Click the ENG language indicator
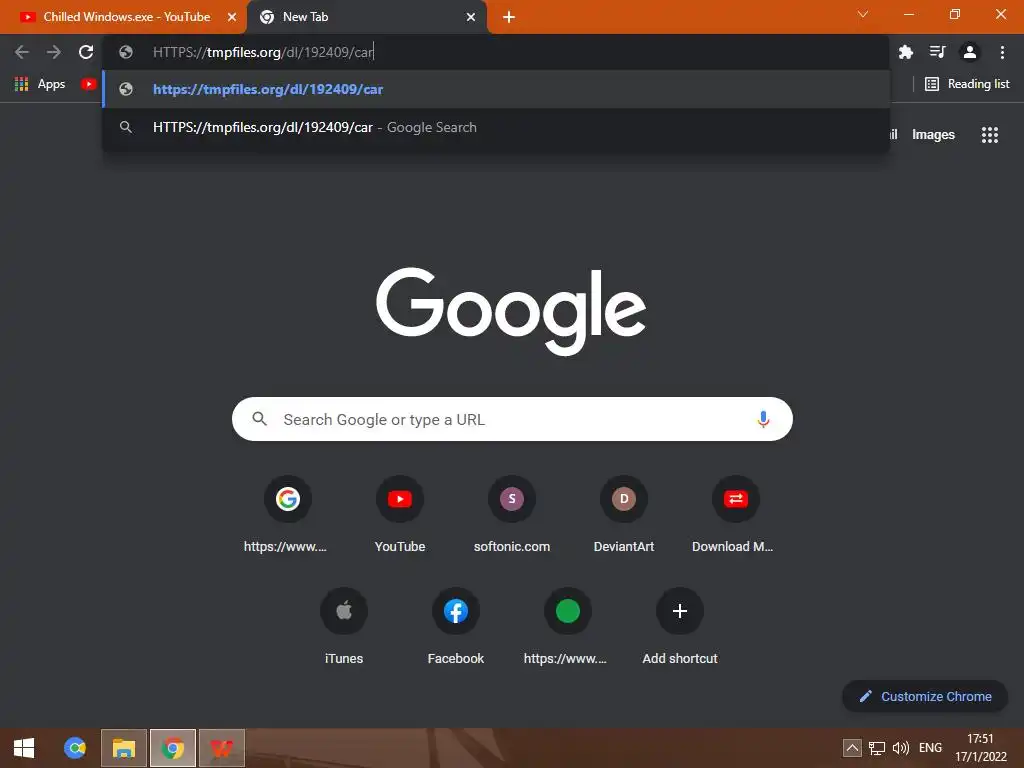Viewport: 1024px width, 768px height. click(930, 748)
